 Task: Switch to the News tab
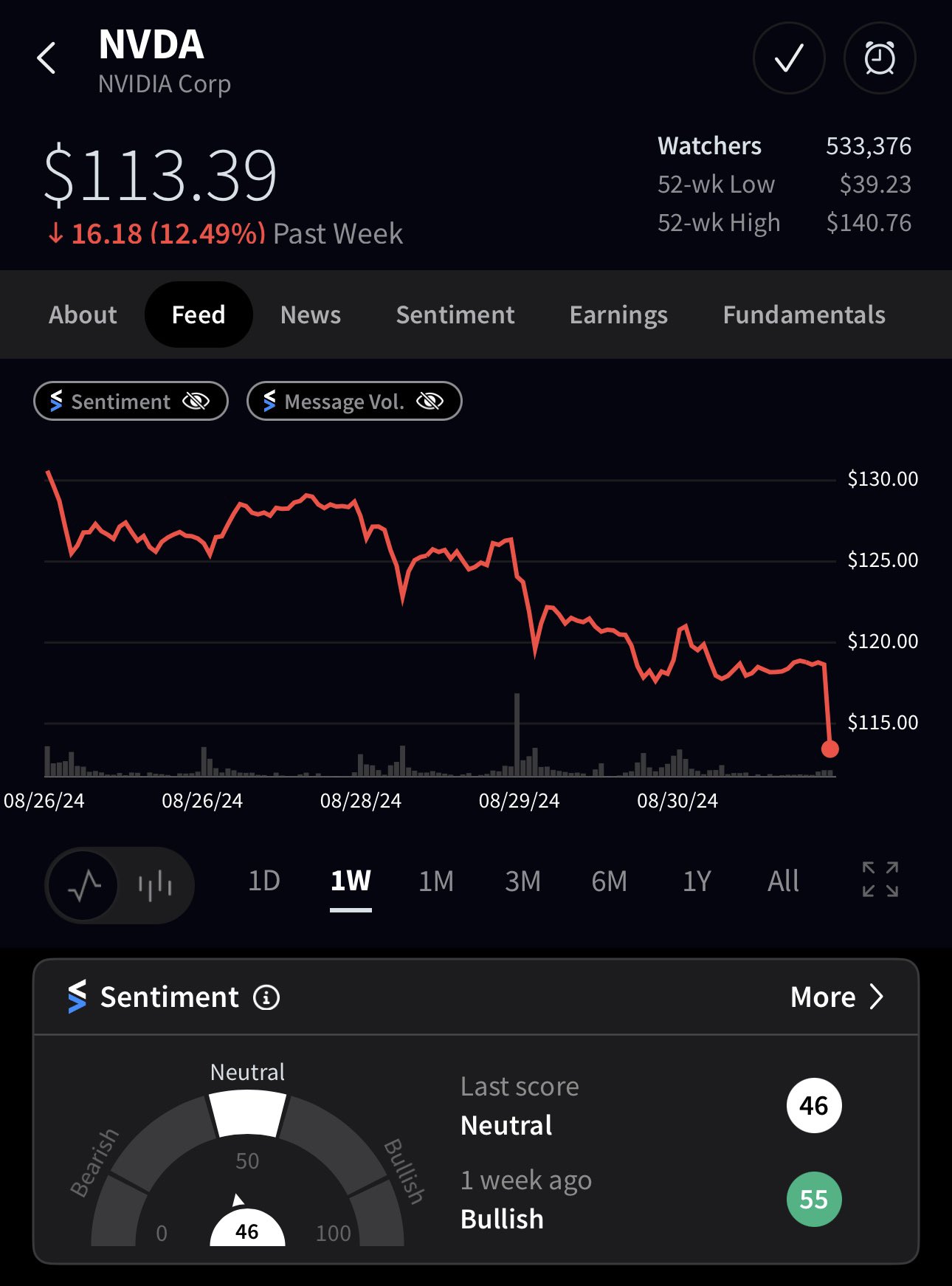311,314
